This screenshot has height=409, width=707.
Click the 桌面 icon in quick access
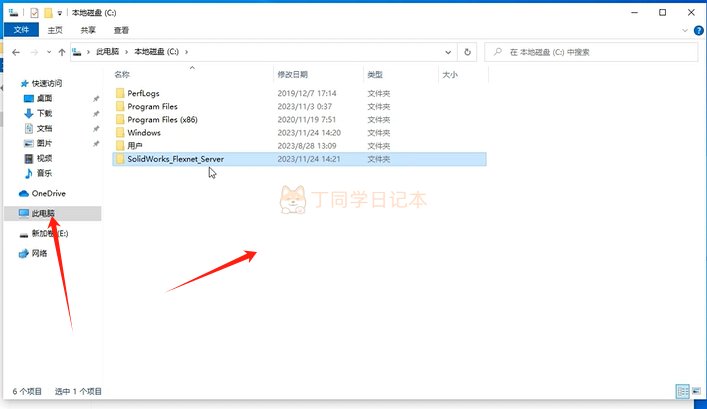29,98
